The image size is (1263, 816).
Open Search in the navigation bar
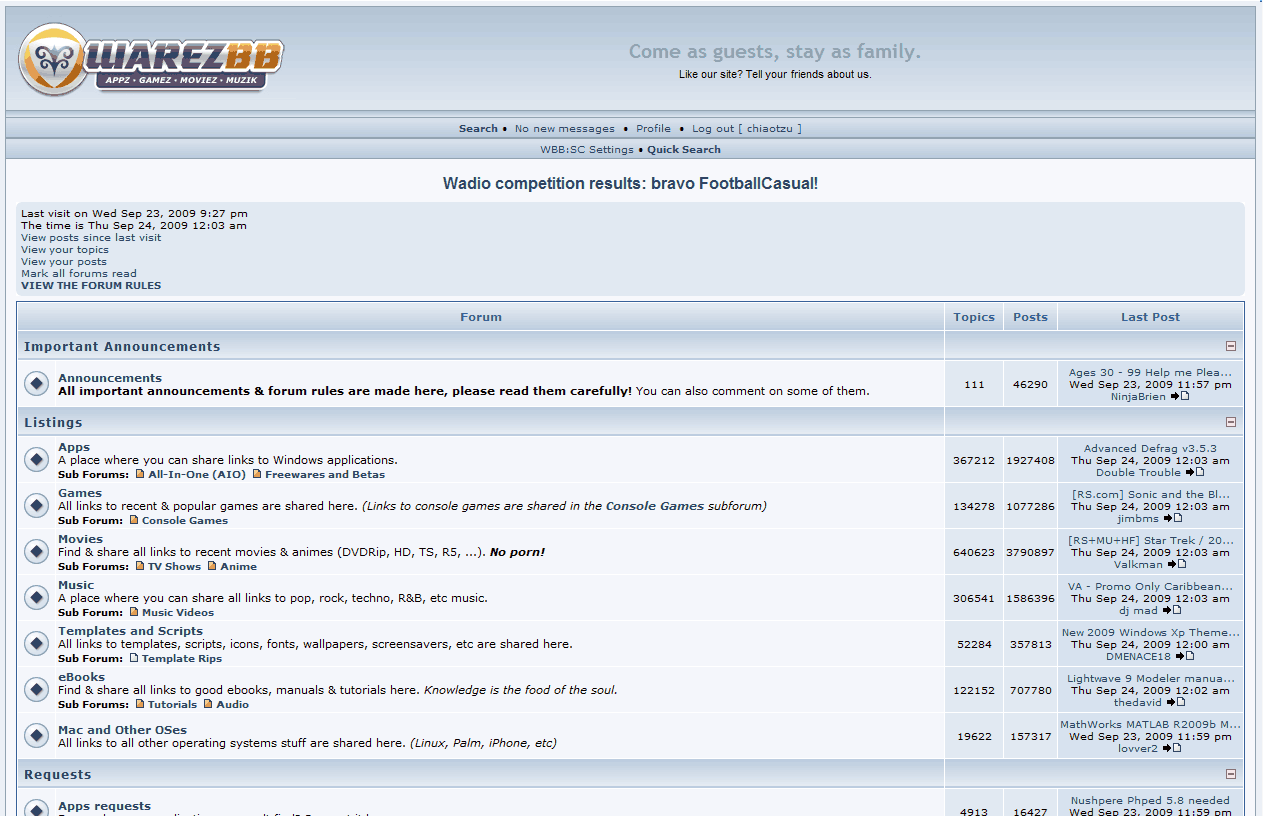point(478,128)
